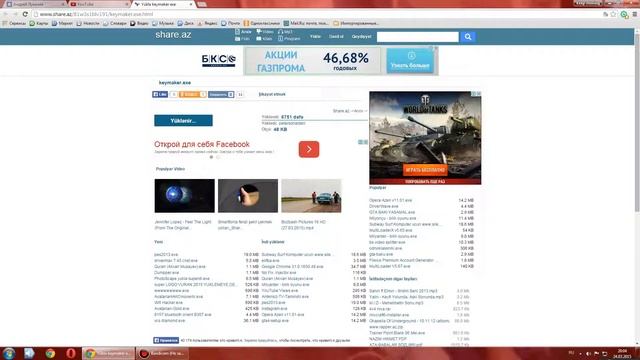The image size is (640, 360).
Task: Open instagram.exe in İndi yüklənir list
Action: click(x=273, y=309)
